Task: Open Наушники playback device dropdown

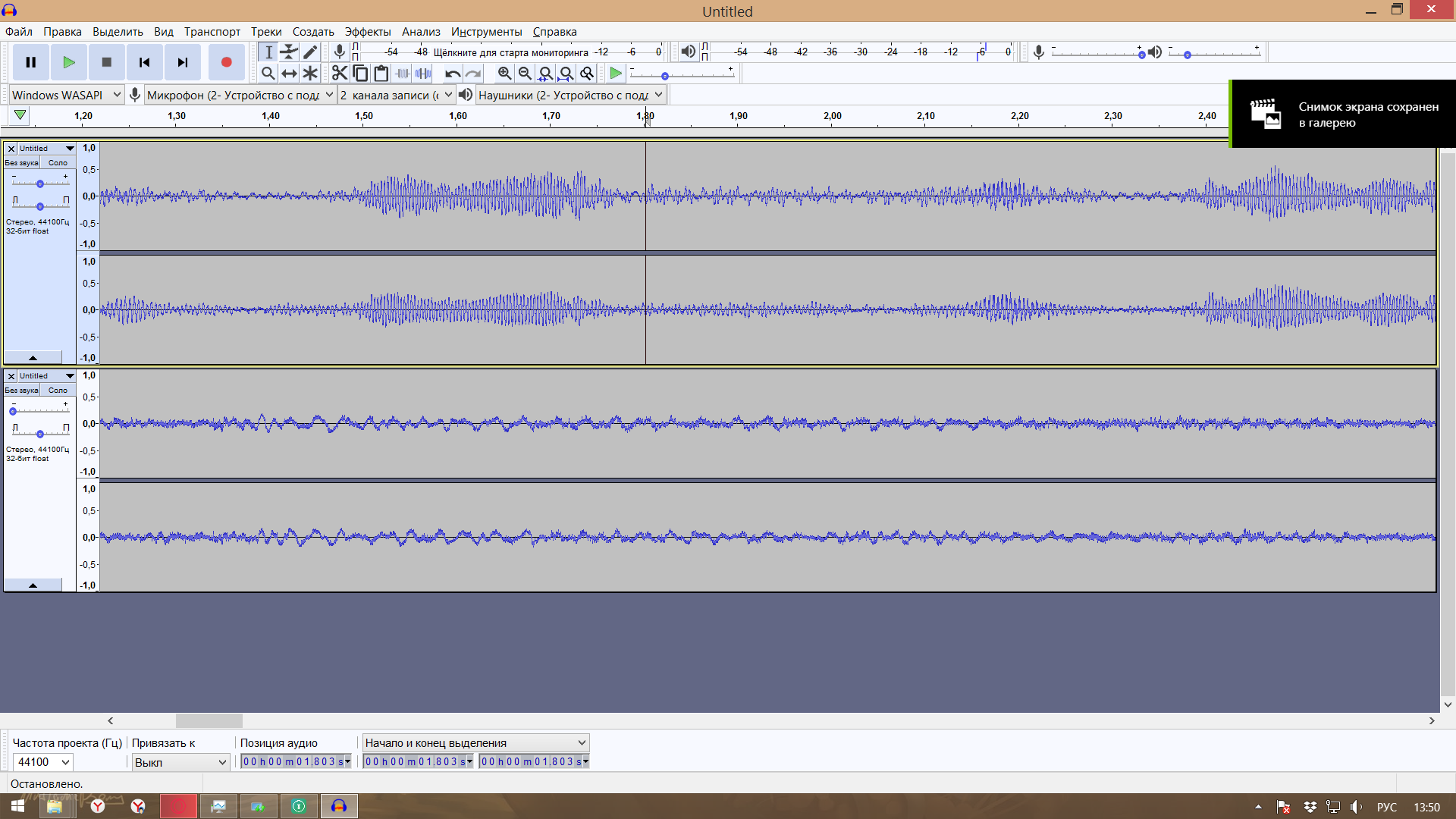Action: pyautogui.click(x=571, y=95)
